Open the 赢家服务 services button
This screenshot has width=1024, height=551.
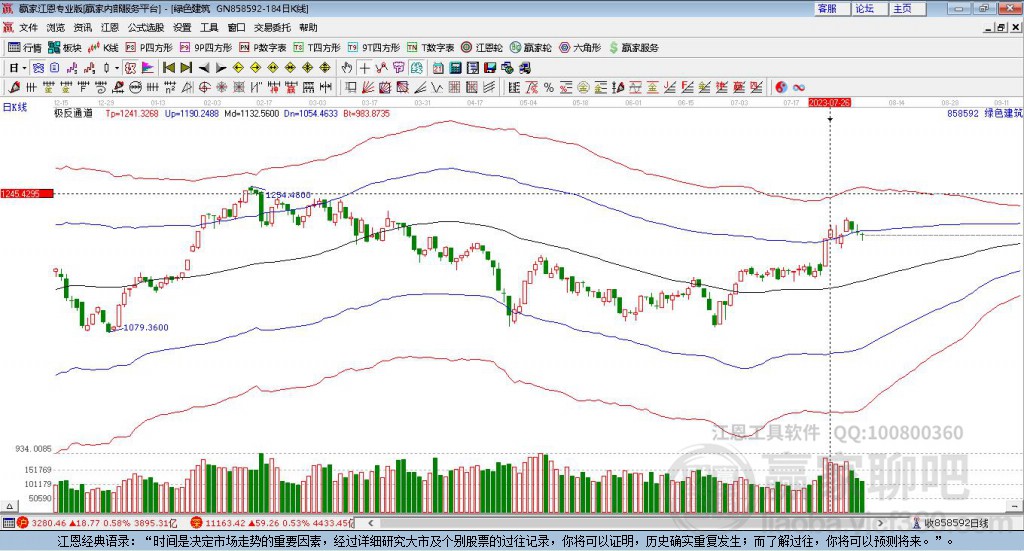tap(634, 47)
